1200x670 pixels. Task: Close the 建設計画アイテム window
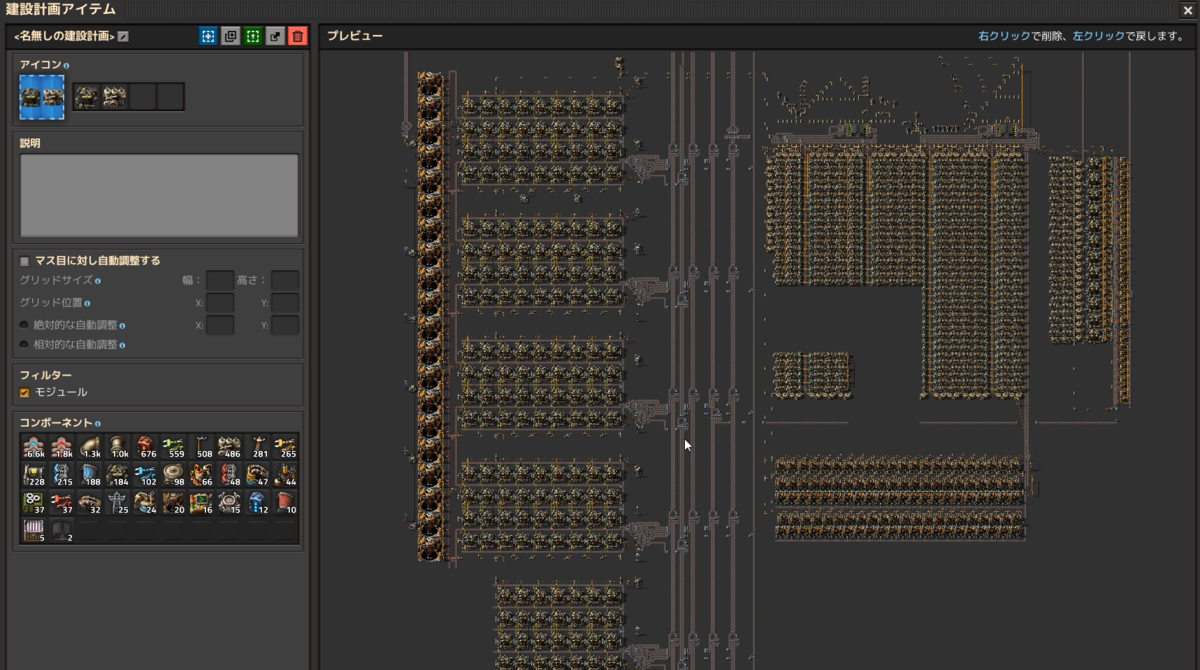click(1187, 9)
